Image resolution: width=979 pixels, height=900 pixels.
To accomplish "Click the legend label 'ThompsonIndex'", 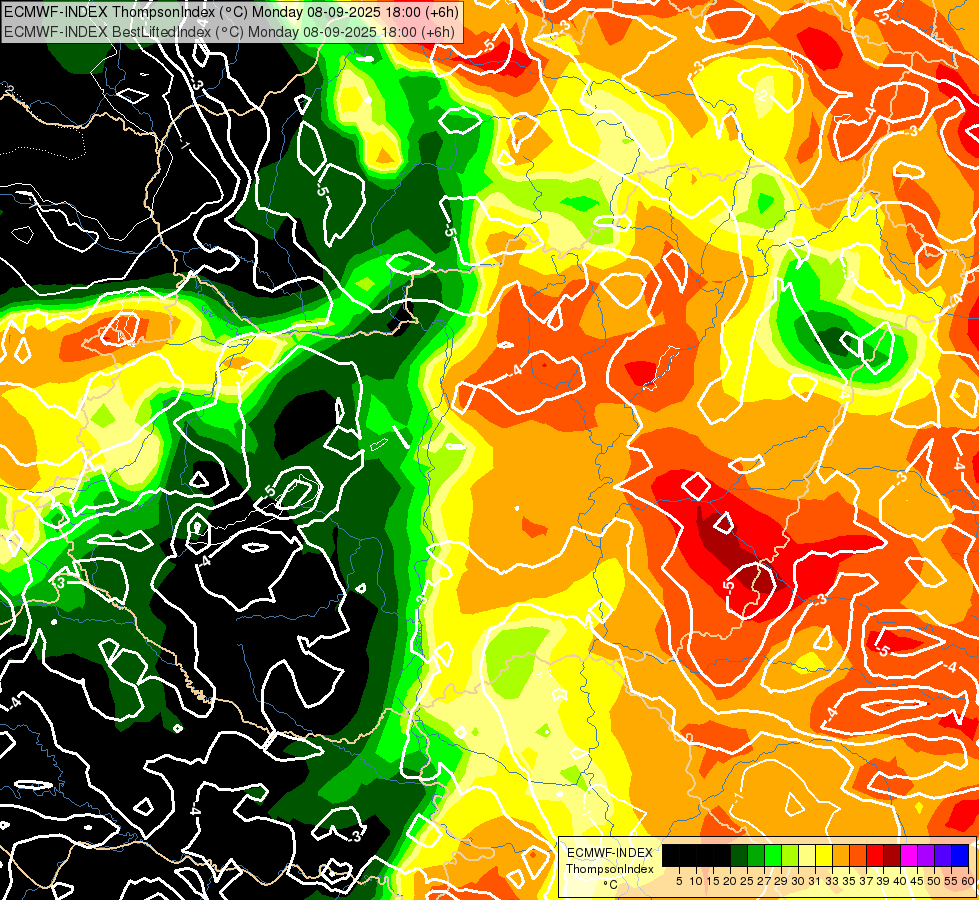I will pyautogui.click(x=610, y=869).
